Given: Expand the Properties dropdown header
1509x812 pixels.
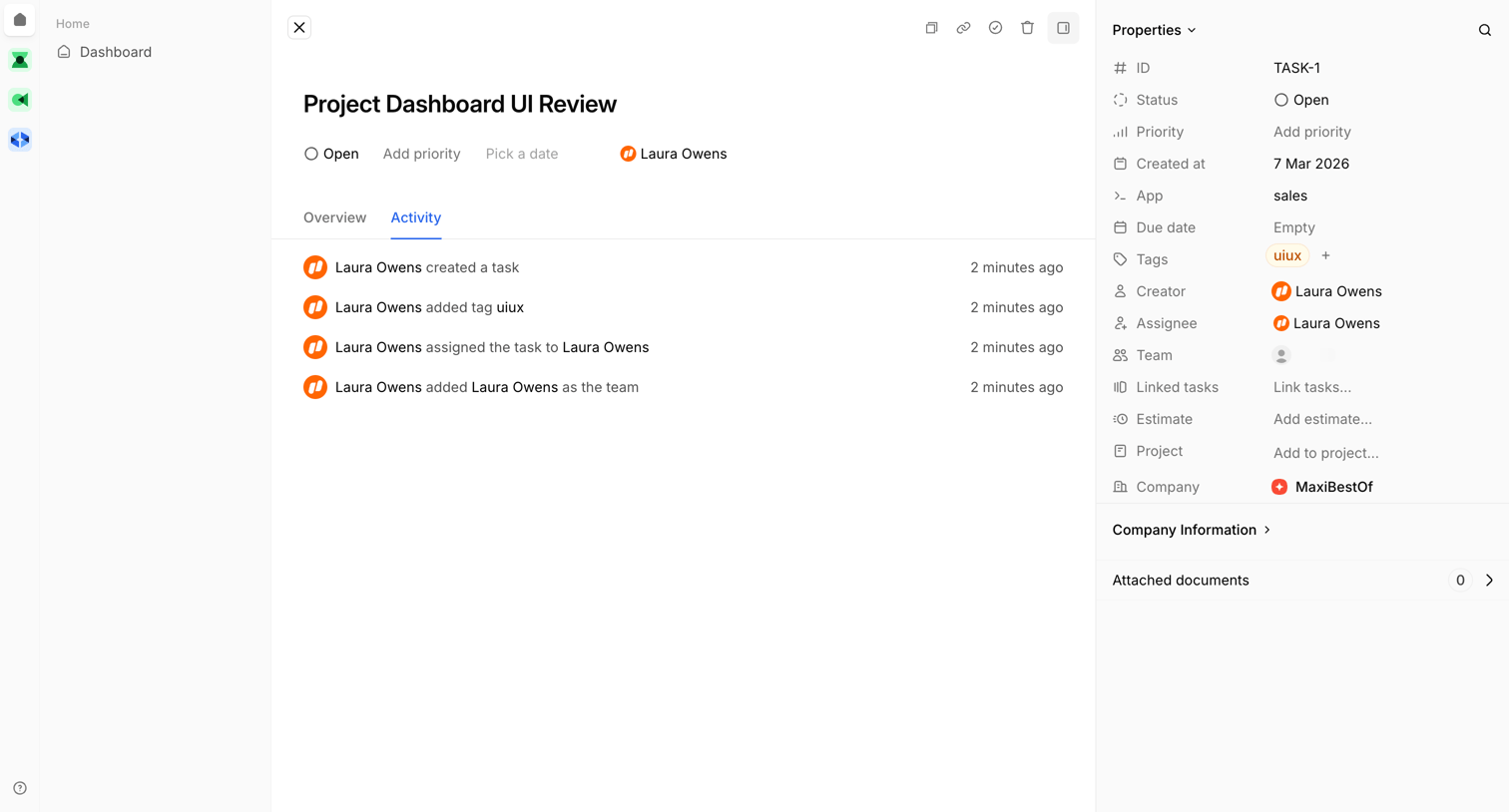Looking at the screenshot, I should 1154,30.
